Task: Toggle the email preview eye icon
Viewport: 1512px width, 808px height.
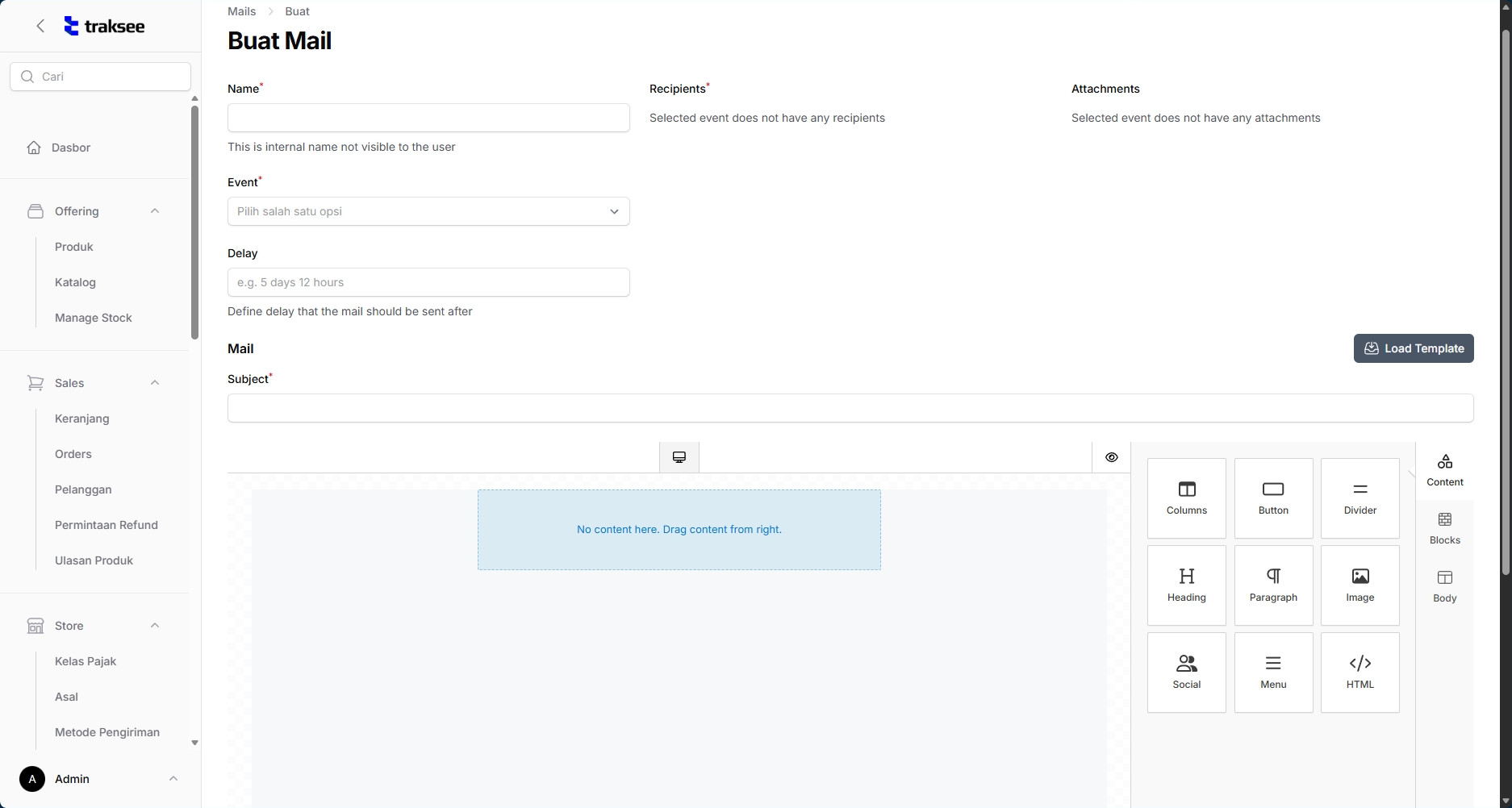Action: click(1111, 457)
